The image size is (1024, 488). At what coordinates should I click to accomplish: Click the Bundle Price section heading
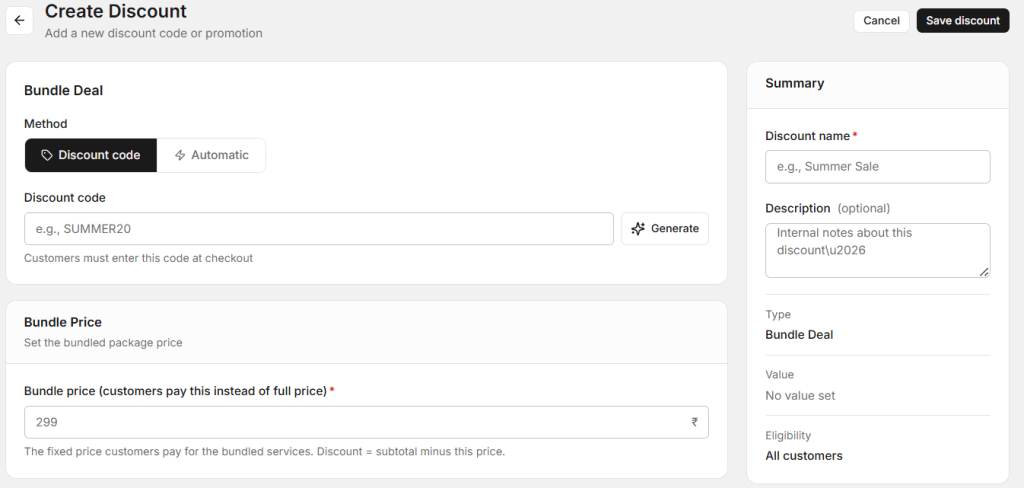(63, 322)
